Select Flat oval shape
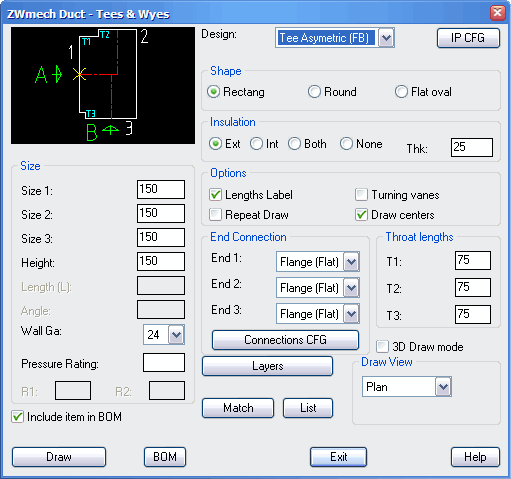Image resolution: width=511 pixels, height=479 pixels. click(x=423, y=92)
